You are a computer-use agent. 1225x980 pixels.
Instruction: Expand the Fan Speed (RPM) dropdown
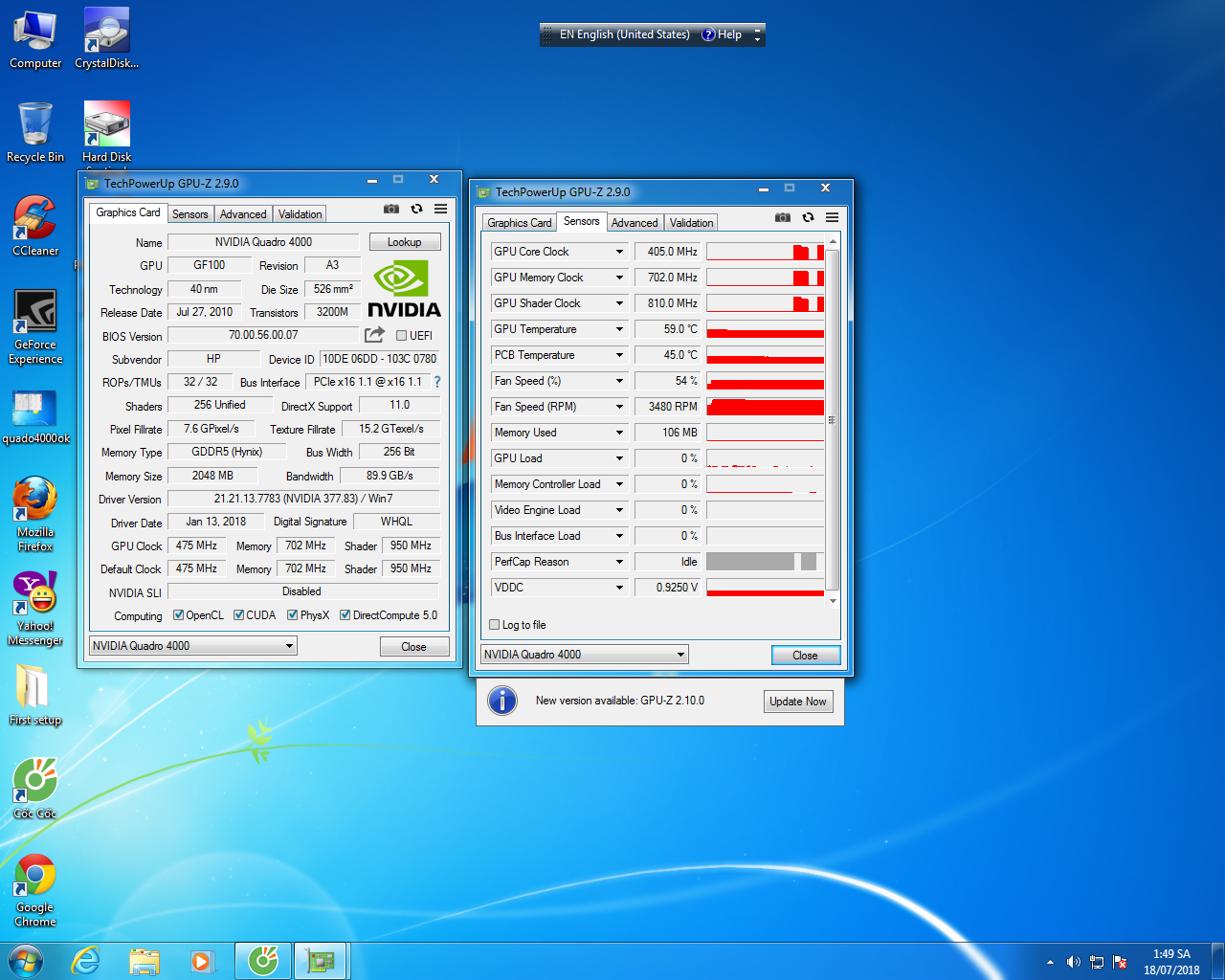coord(619,407)
